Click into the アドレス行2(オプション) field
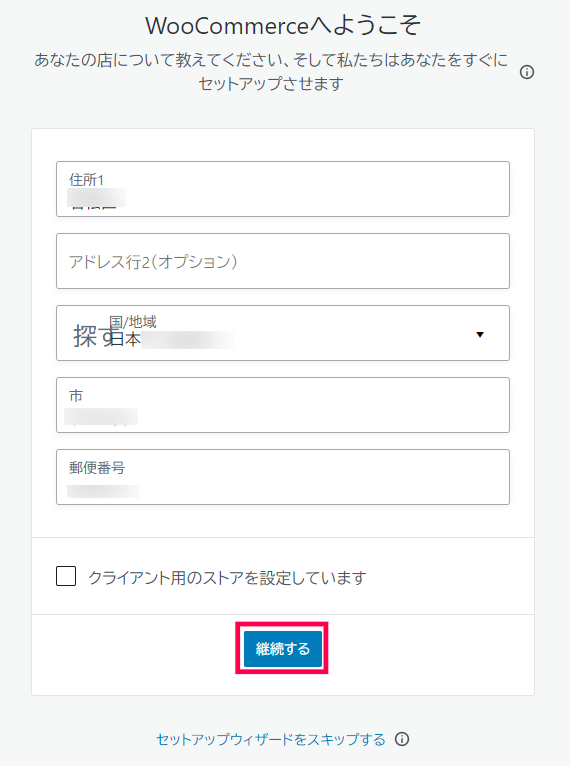This screenshot has height=766, width=570. (x=283, y=261)
